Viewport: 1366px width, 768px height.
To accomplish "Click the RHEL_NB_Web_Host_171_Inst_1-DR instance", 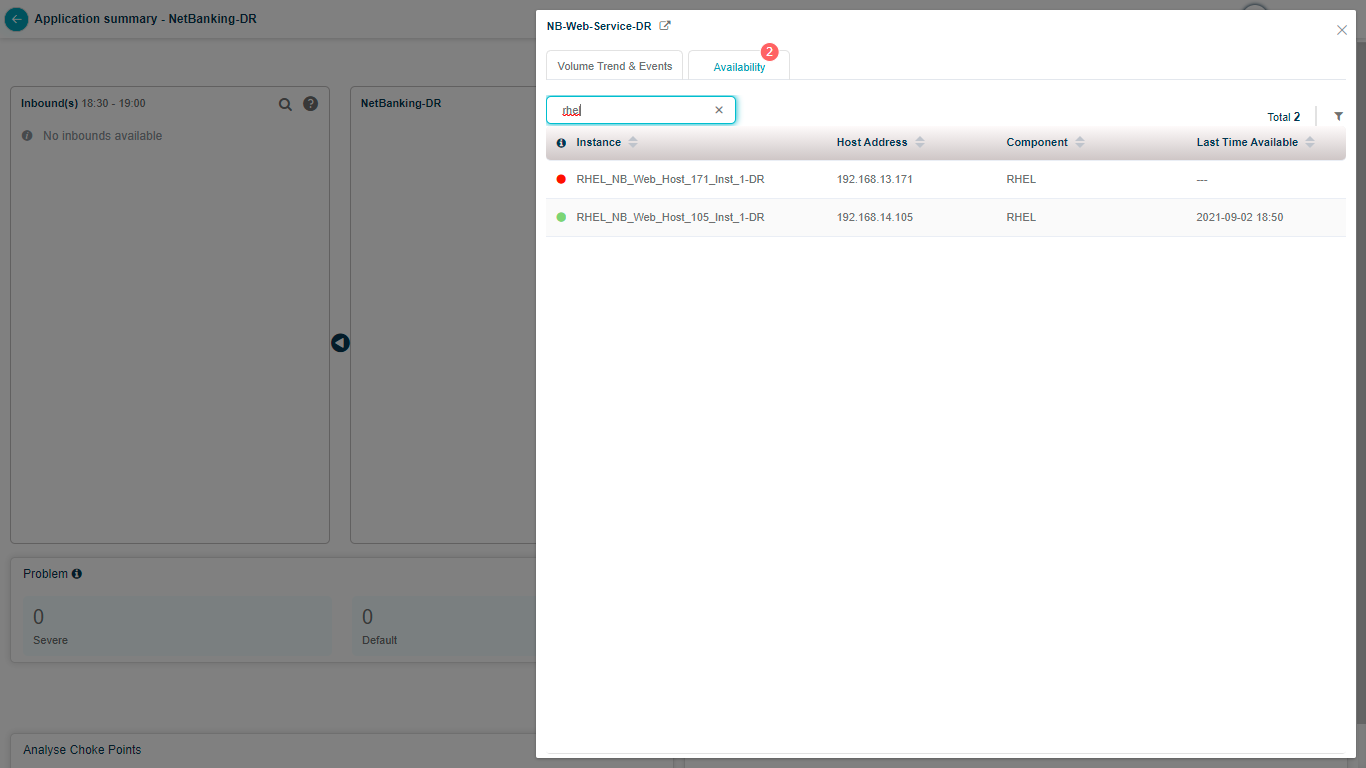I will tap(670, 179).
